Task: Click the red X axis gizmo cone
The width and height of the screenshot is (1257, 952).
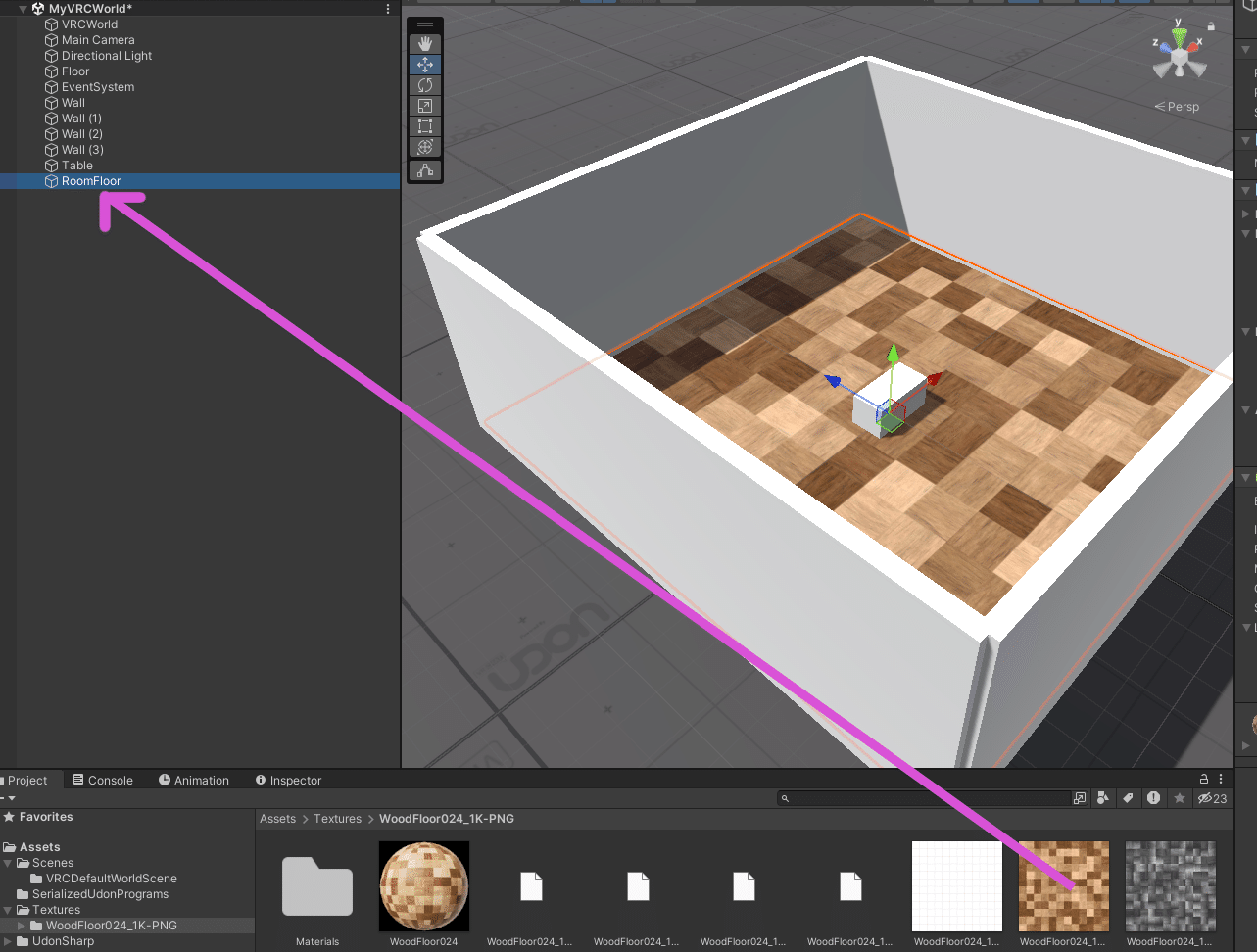Action: coord(1193,46)
